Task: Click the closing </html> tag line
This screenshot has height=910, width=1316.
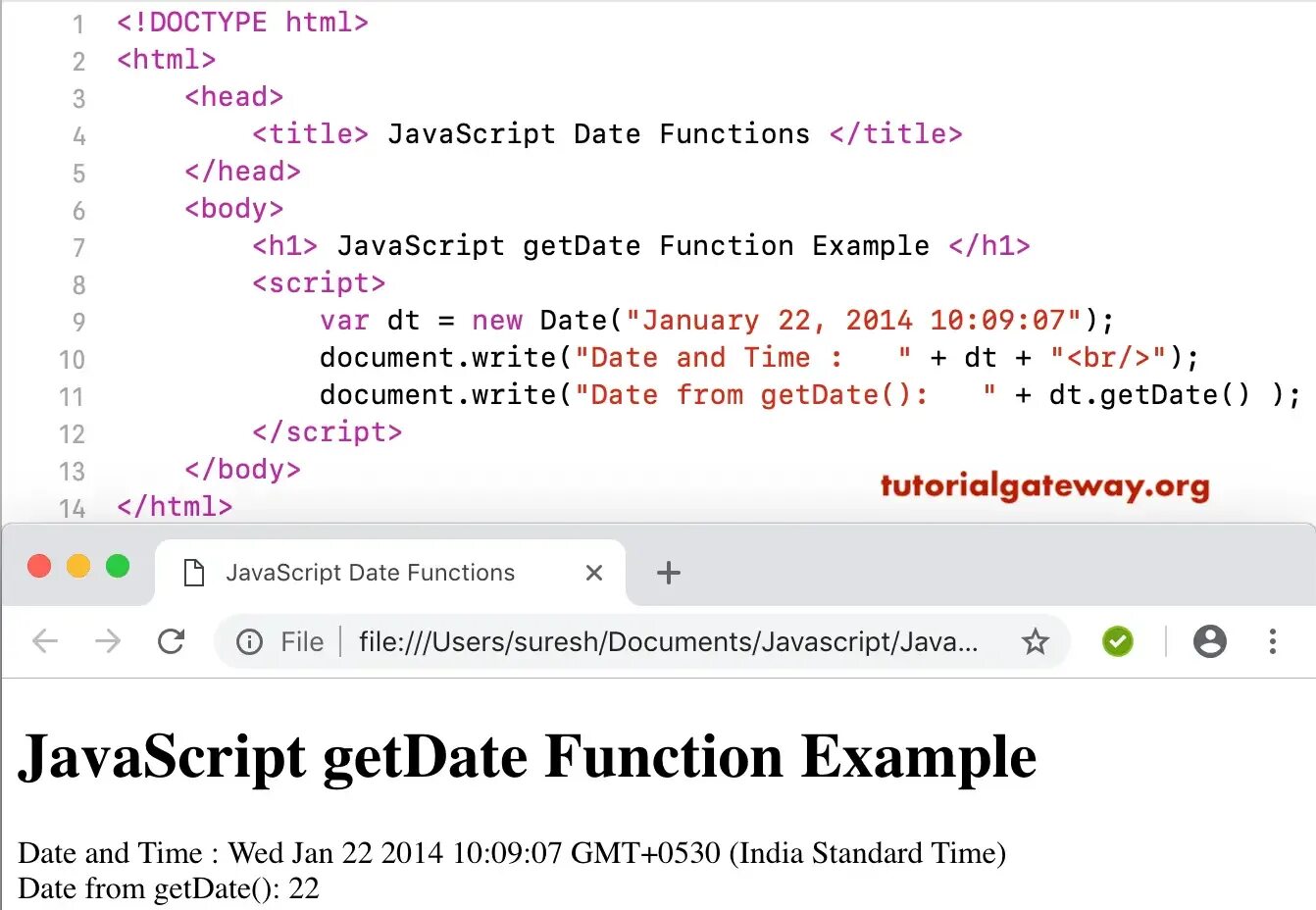Action: [175, 507]
